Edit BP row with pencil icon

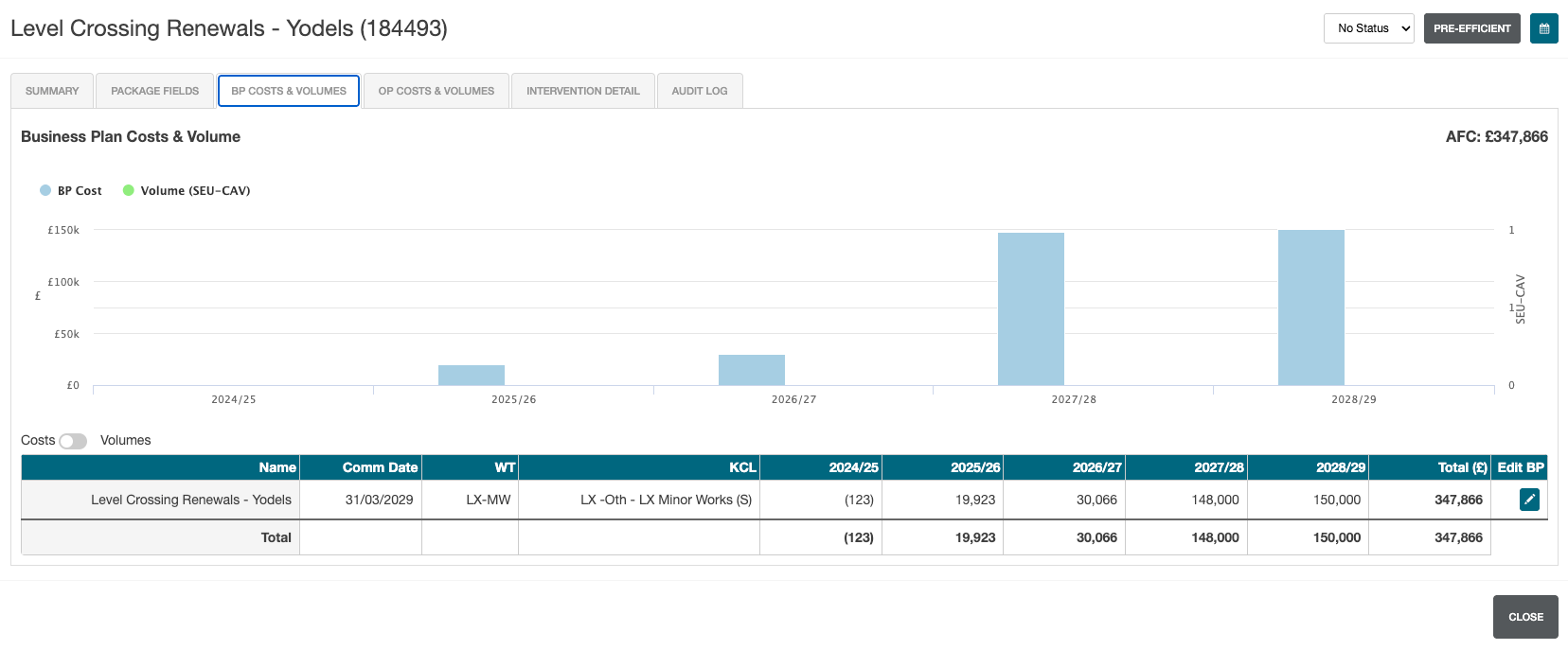pyautogui.click(x=1529, y=500)
